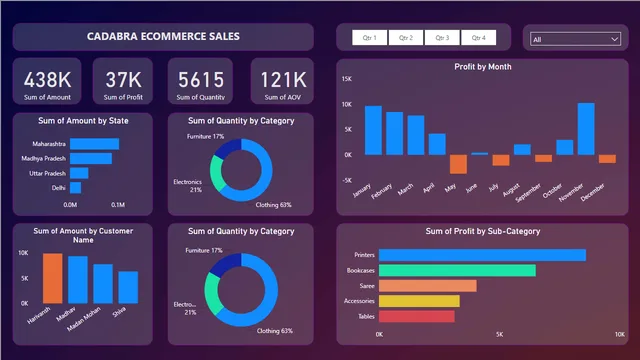
Task: Click the Furniture 17% label in upper donut
Action: [205, 136]
